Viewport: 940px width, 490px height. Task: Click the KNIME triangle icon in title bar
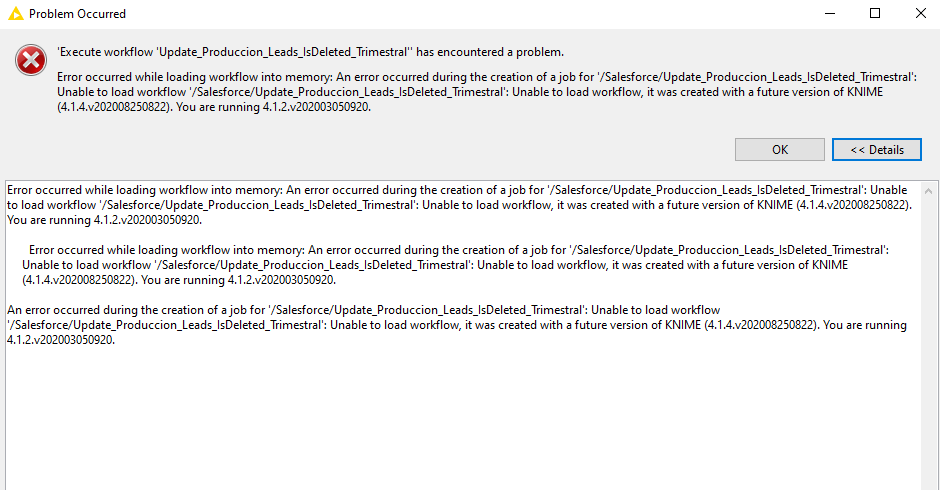click(x=15, y=13)
